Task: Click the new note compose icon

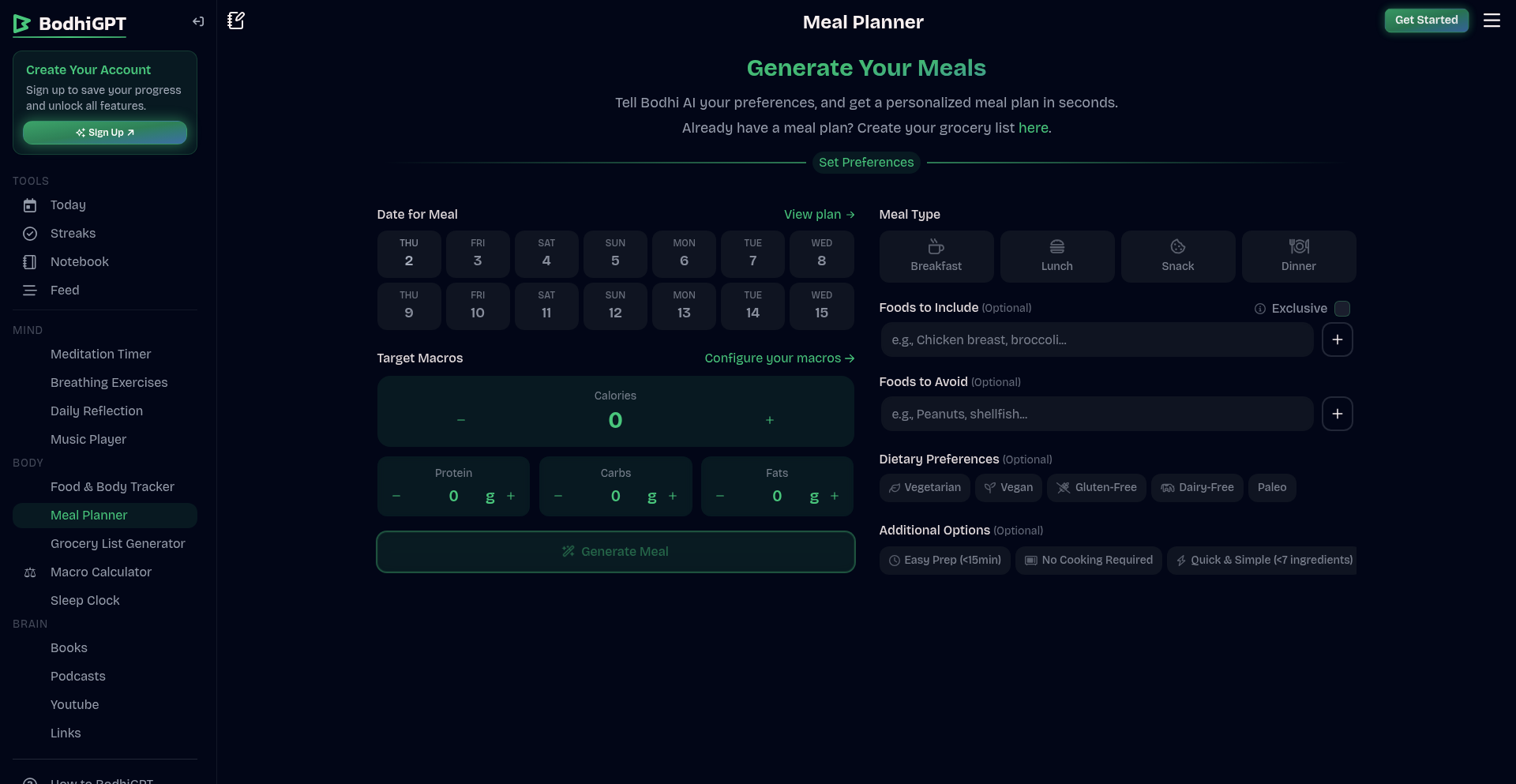Action: coord(236,21)
